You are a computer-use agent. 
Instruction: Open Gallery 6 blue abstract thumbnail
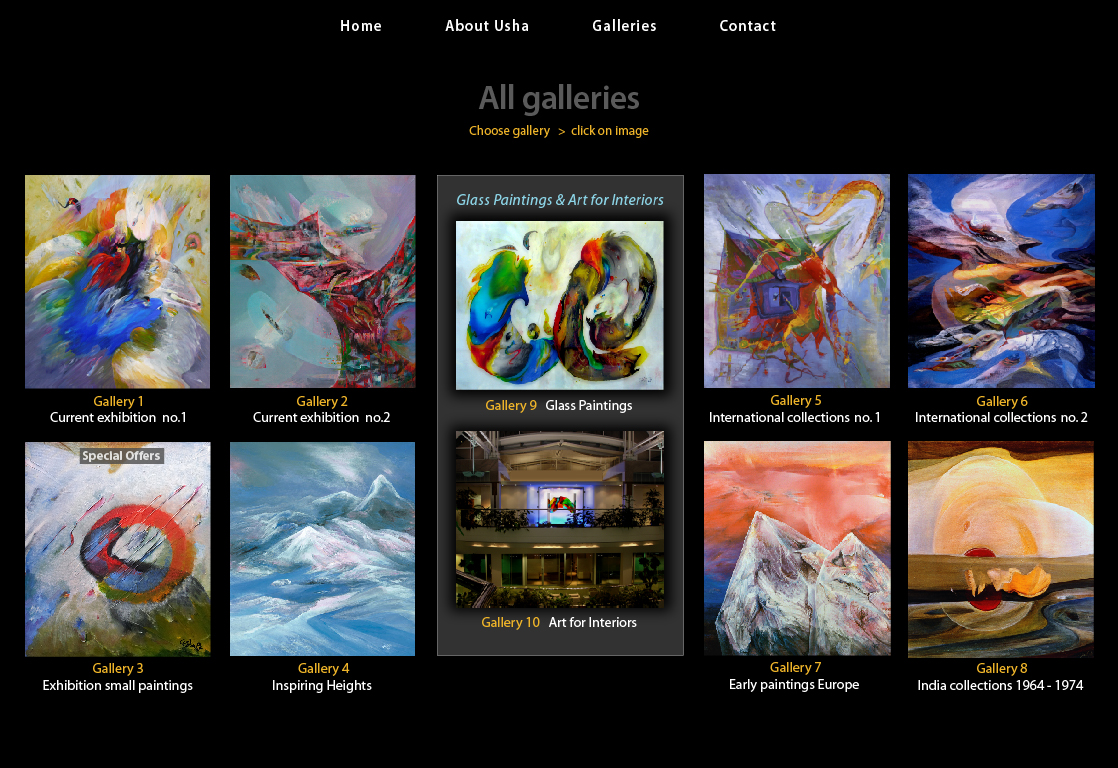coord(1001,281)
